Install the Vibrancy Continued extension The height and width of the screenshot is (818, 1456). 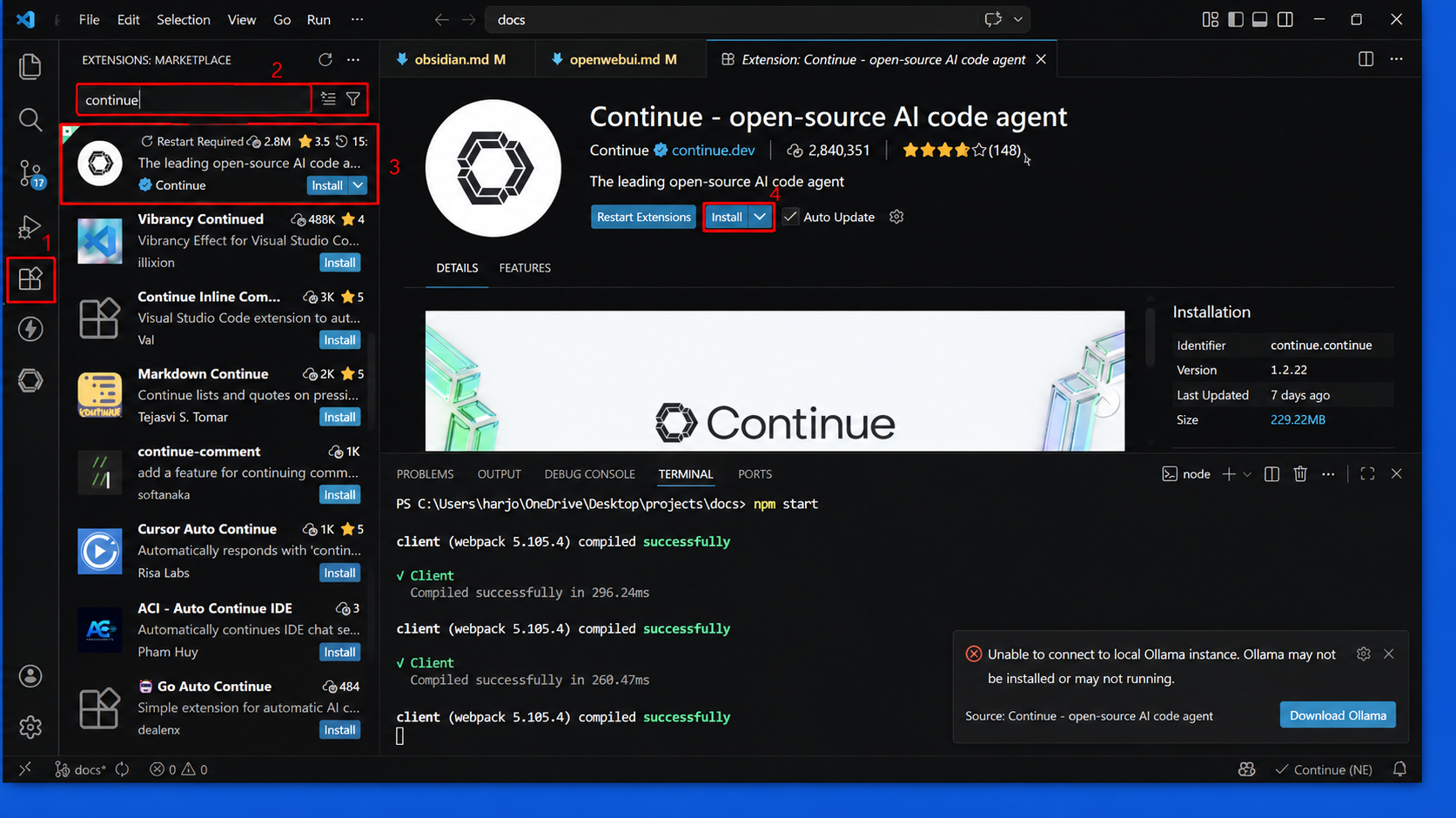click(339, 263)
